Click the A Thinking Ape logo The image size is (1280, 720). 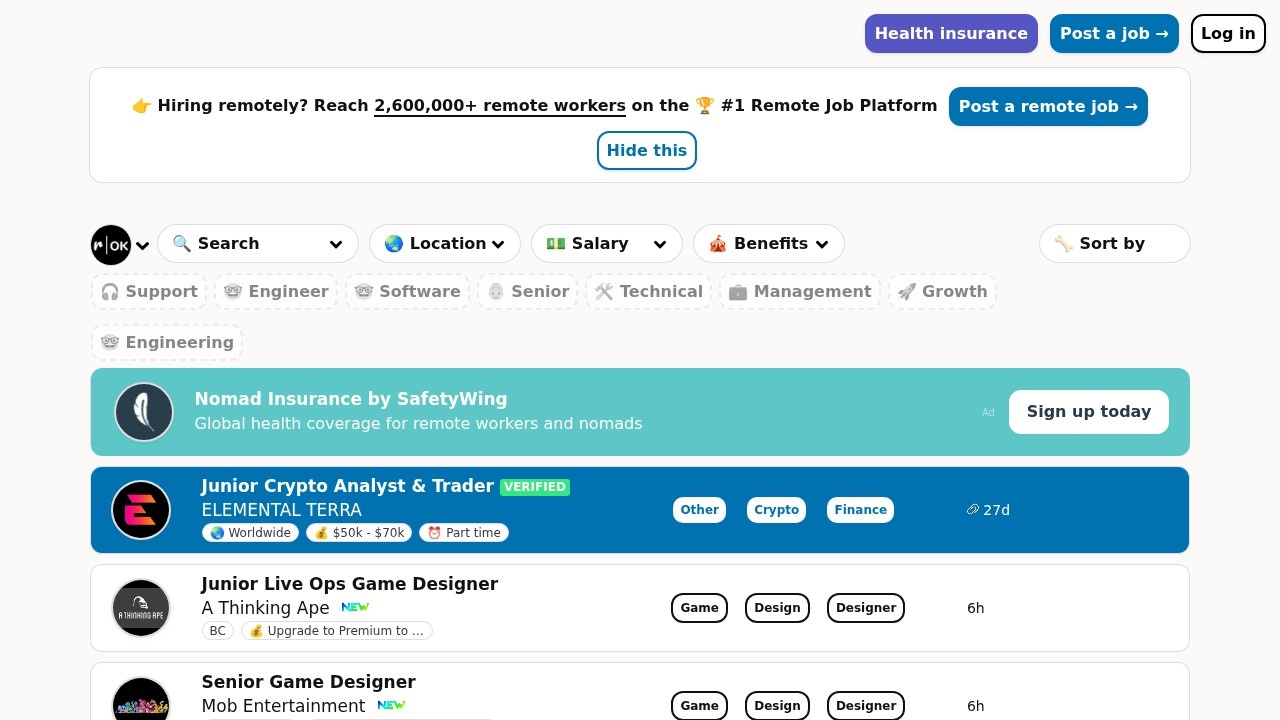141,608
